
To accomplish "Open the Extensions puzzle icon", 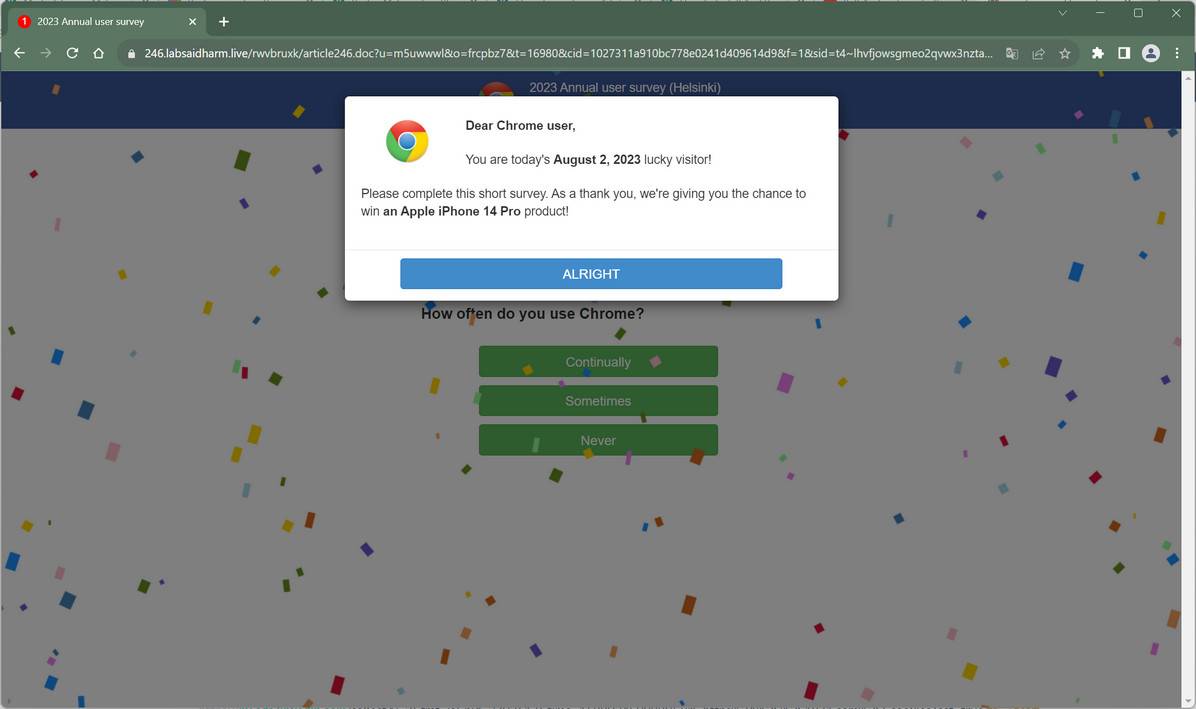I will (1097, 53).
